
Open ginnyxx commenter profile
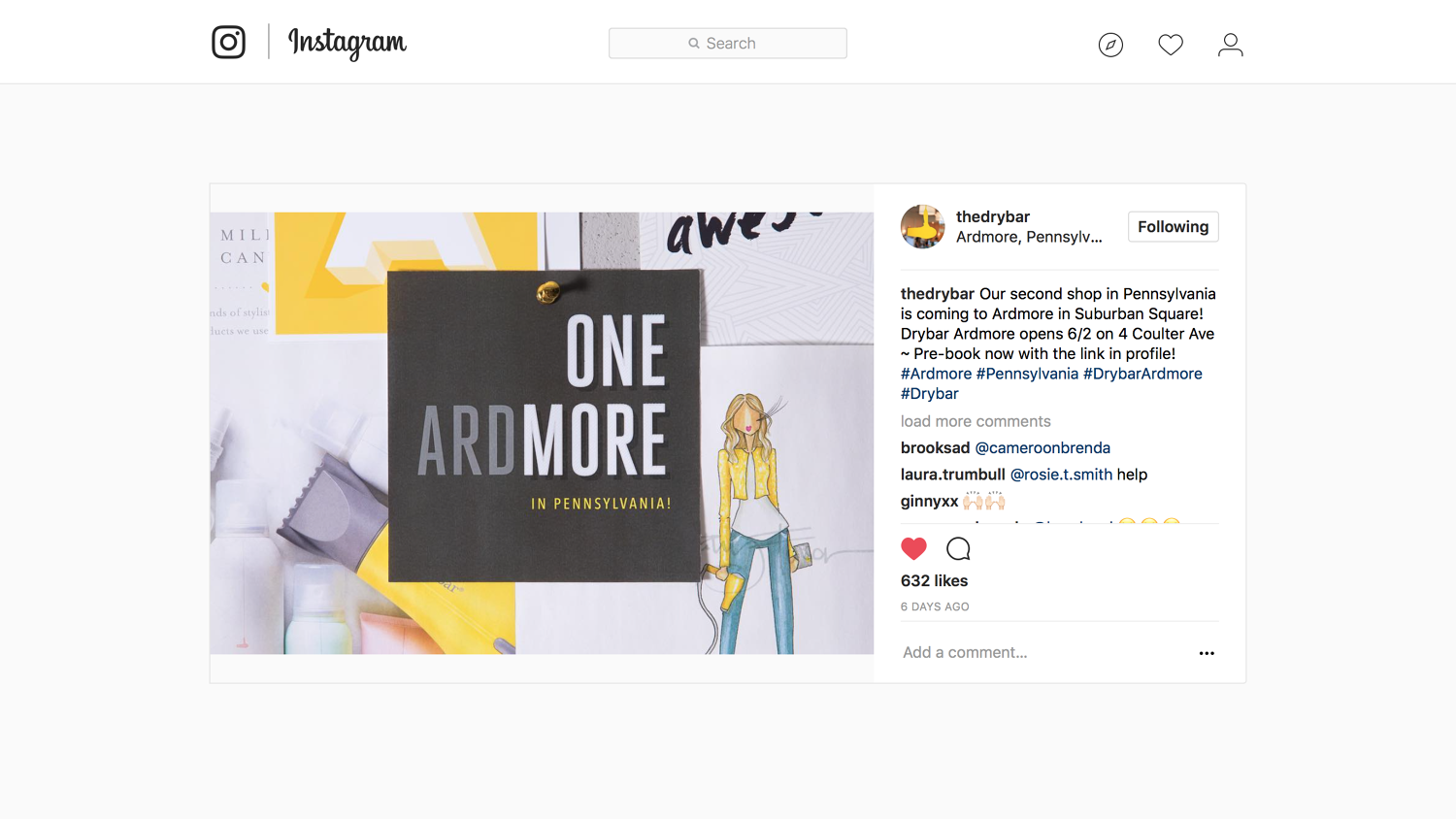(x=930, y=501)
